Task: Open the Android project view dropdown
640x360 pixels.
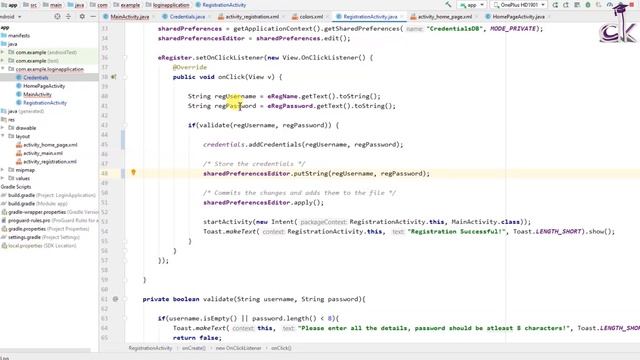Action: point(11,17)
